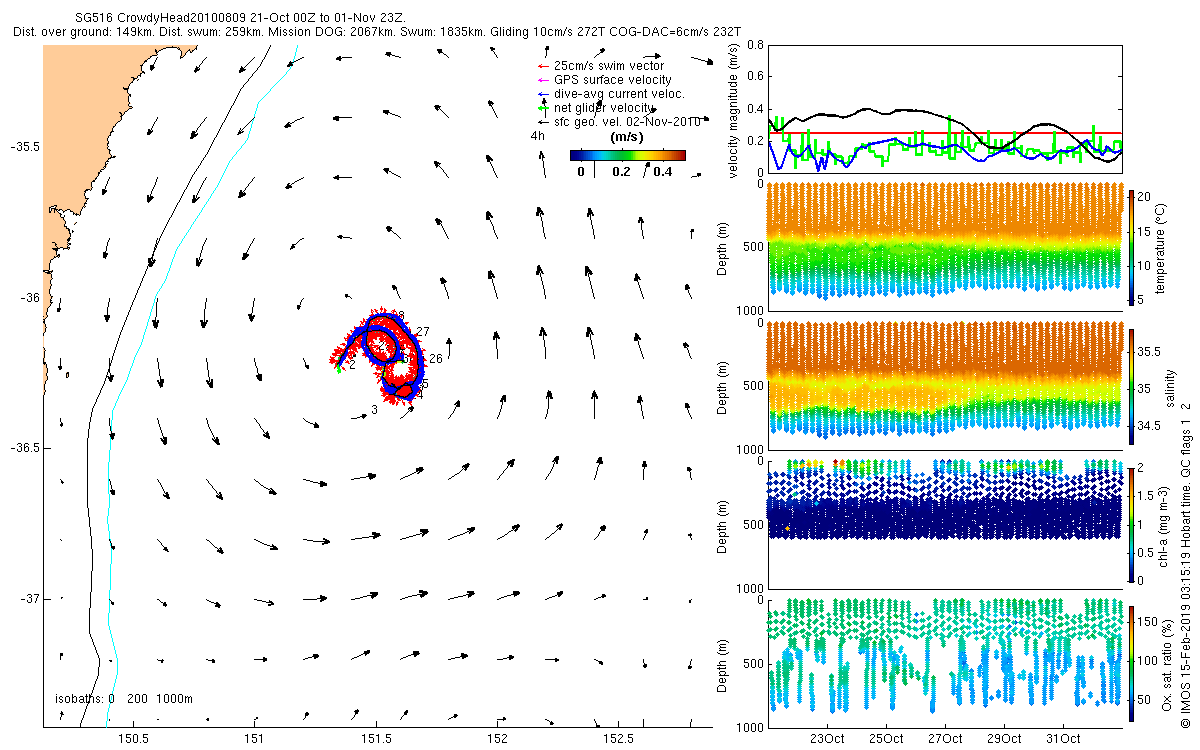Click the '150.5' longitude tick label

133,740
